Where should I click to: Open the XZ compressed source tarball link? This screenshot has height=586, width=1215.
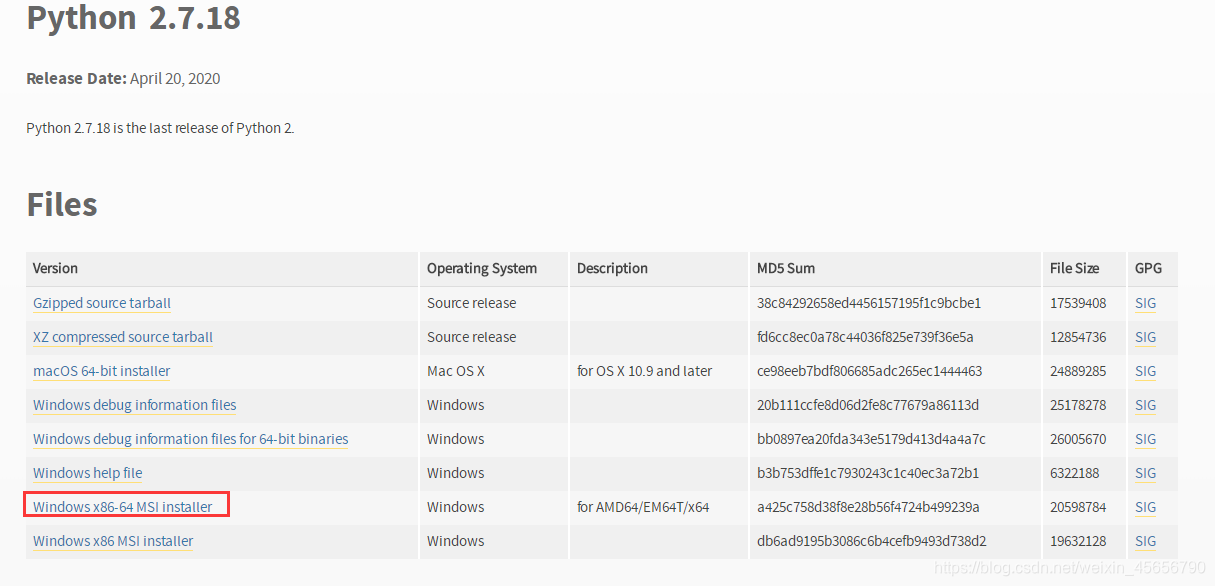[123, 337]
